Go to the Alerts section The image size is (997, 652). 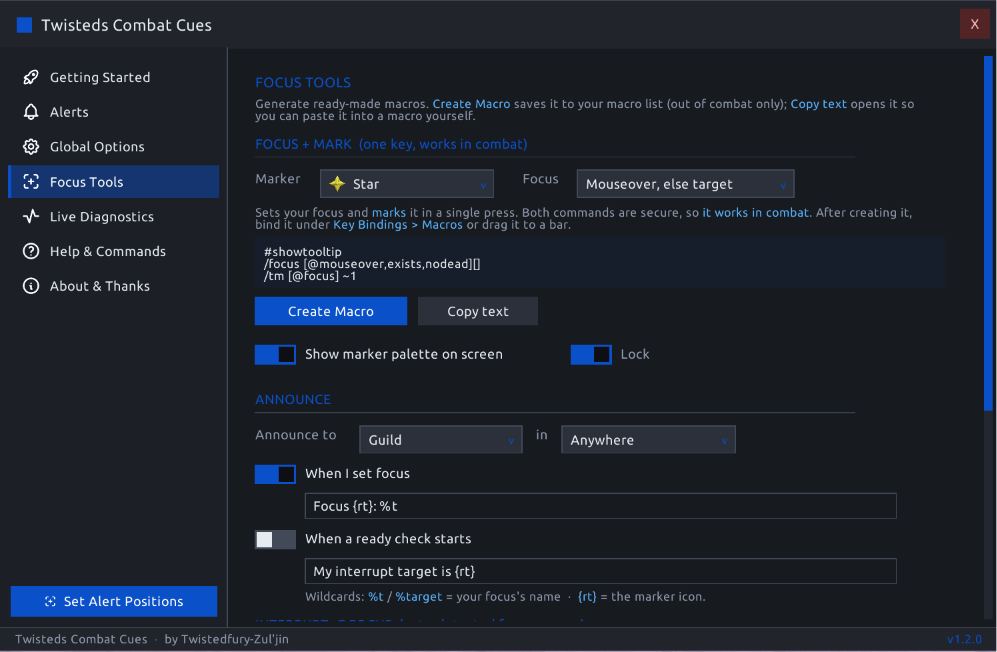pos(114,112)
